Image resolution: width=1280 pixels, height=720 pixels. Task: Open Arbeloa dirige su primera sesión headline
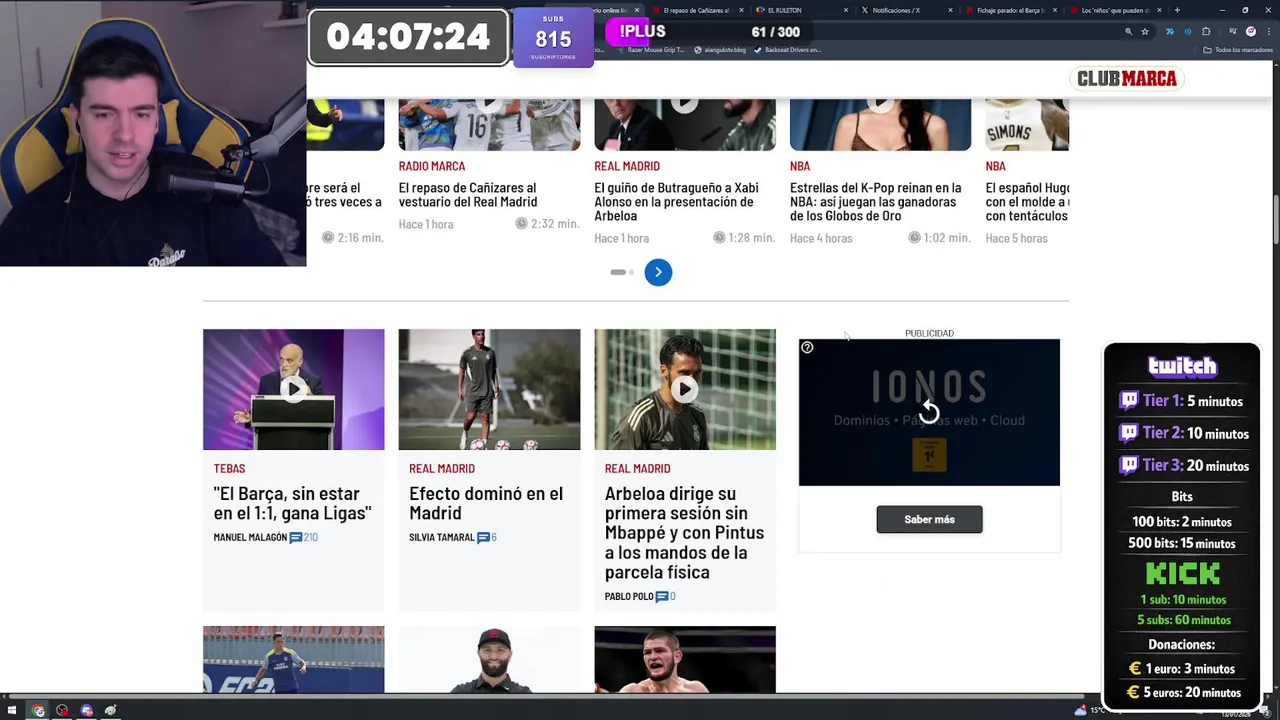[684, 532]
